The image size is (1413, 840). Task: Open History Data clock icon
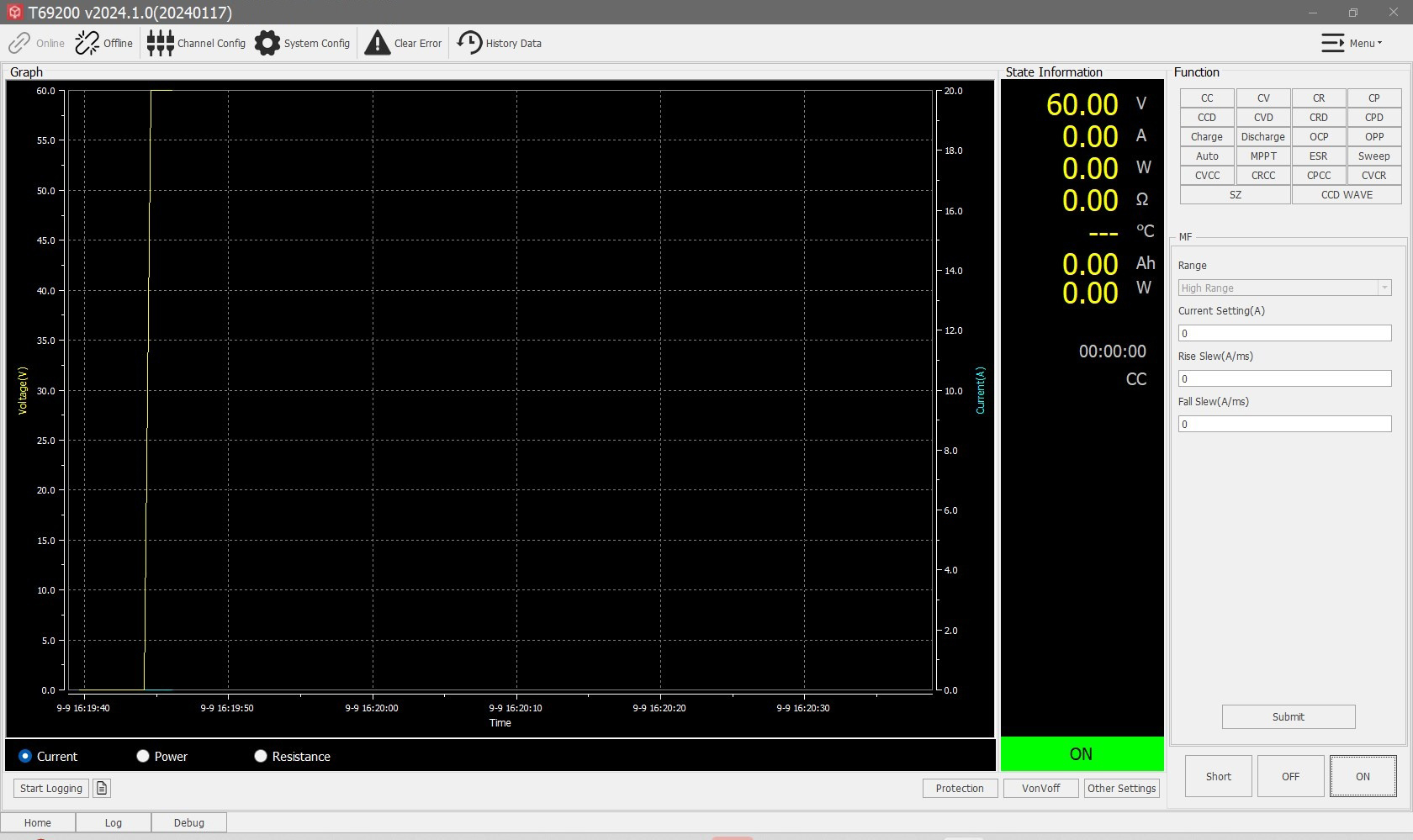pyautogui.click(x=469, y=43)
